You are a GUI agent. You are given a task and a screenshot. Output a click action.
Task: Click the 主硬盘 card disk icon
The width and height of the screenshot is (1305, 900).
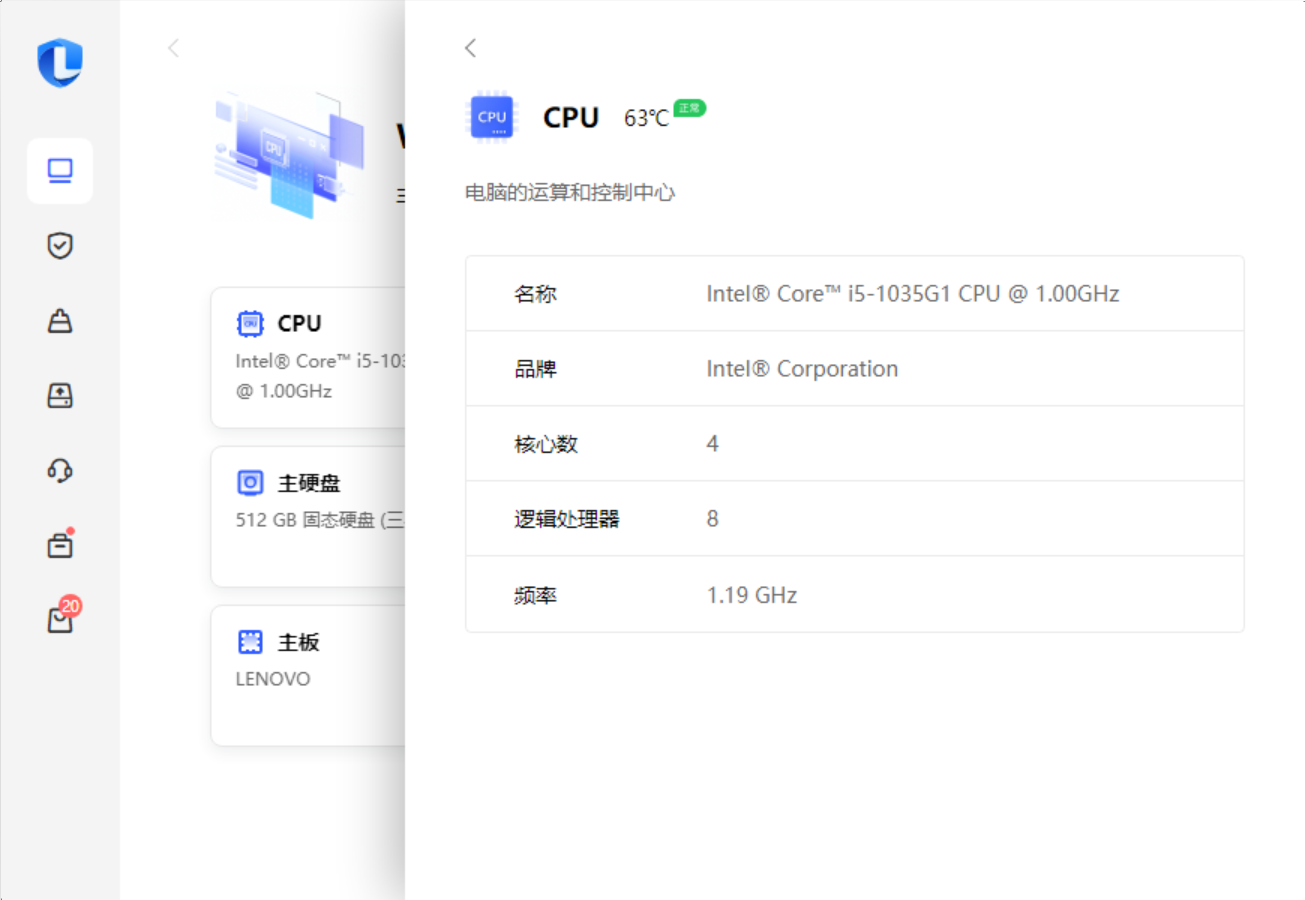(250, 483)
